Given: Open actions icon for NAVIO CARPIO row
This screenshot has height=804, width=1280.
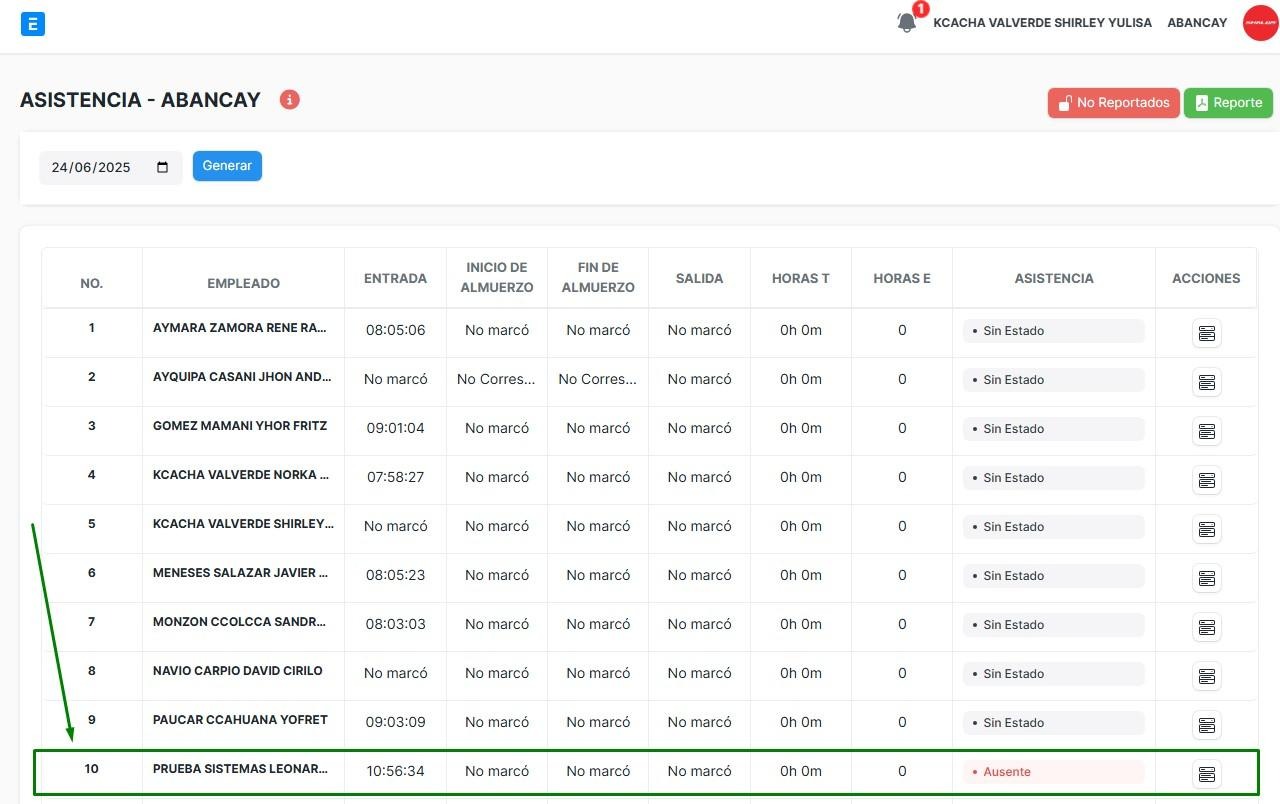Looking at the screenshot, I should tap(1206, 676).
